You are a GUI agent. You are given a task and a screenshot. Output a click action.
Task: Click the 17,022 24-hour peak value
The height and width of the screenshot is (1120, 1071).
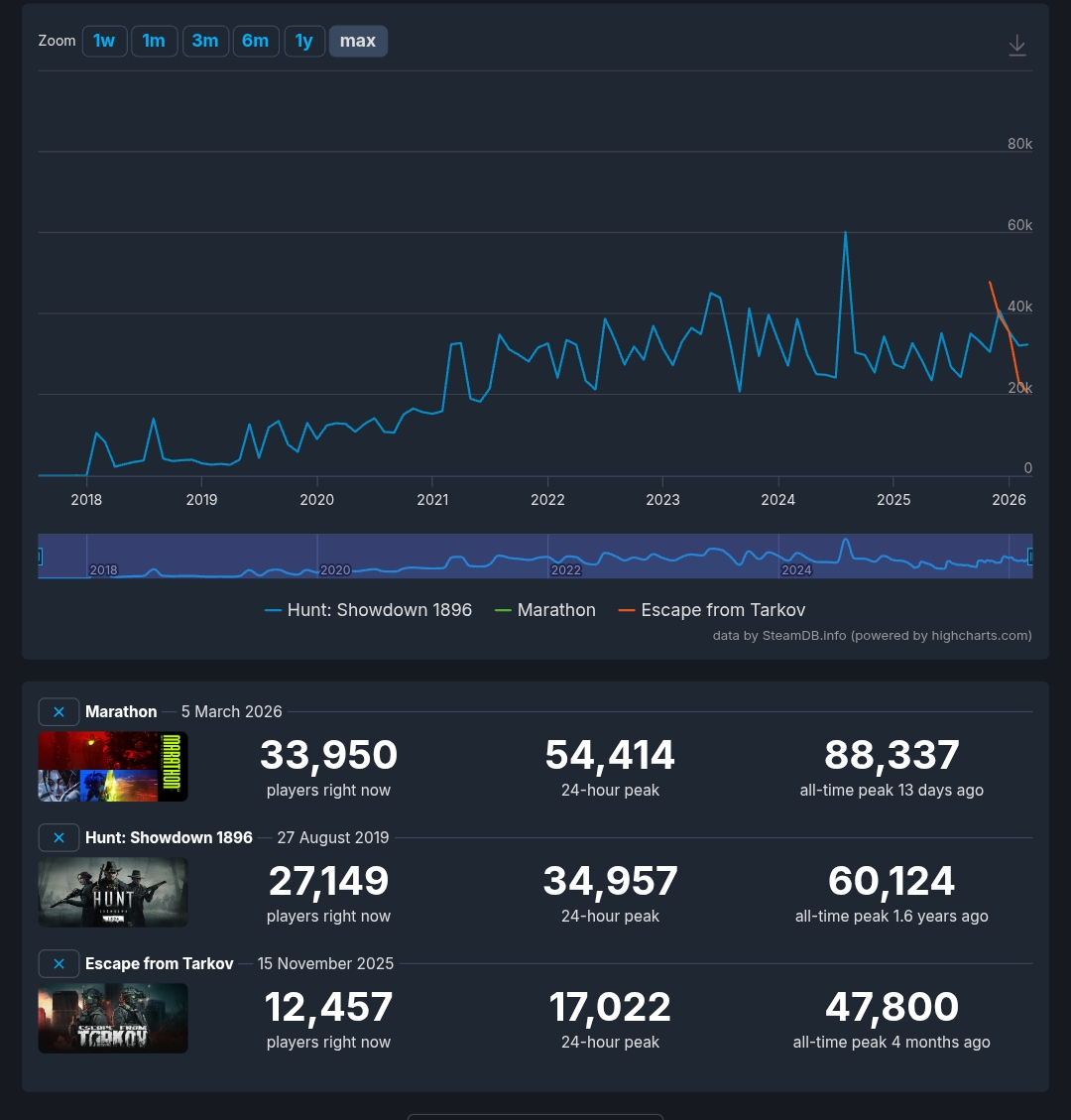(x=610, y=1007)
